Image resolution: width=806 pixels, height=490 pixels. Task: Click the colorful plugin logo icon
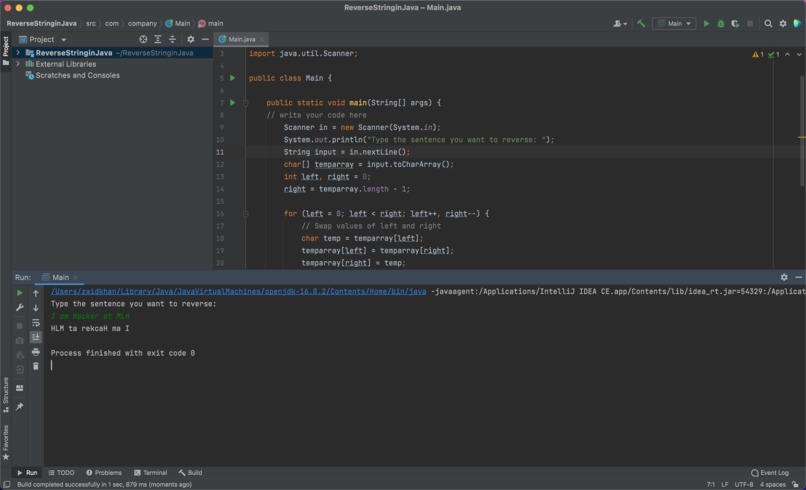(x=797, y=24)
